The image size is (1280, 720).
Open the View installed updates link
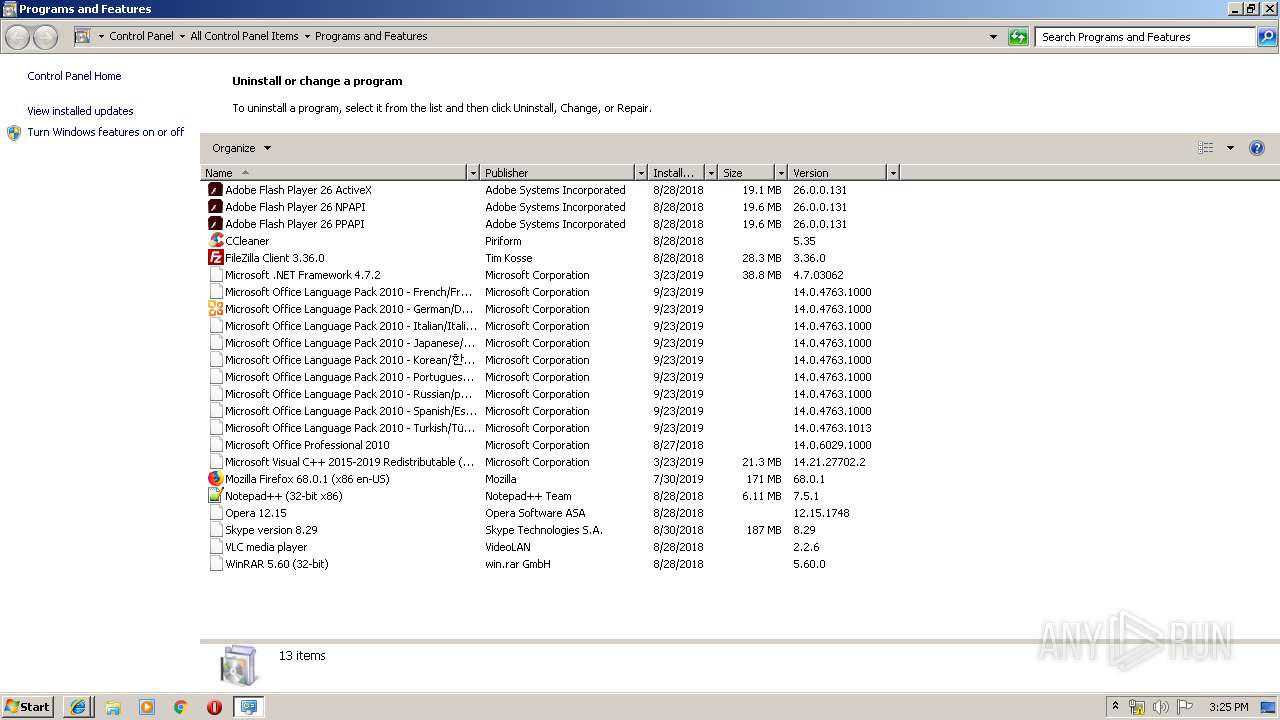point(80,111)
